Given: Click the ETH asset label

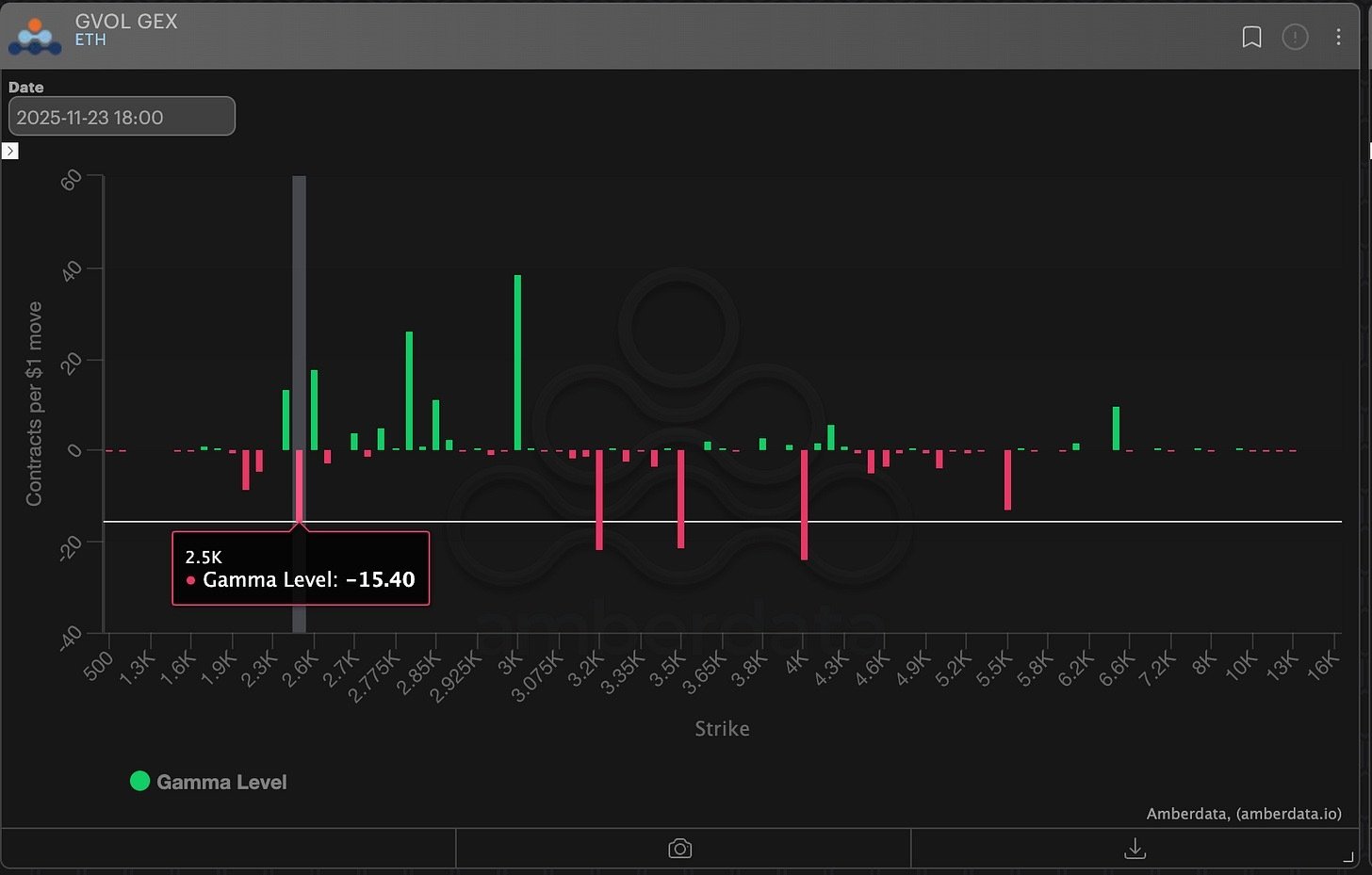Looking at the screenshot, I should click(90, 41).
